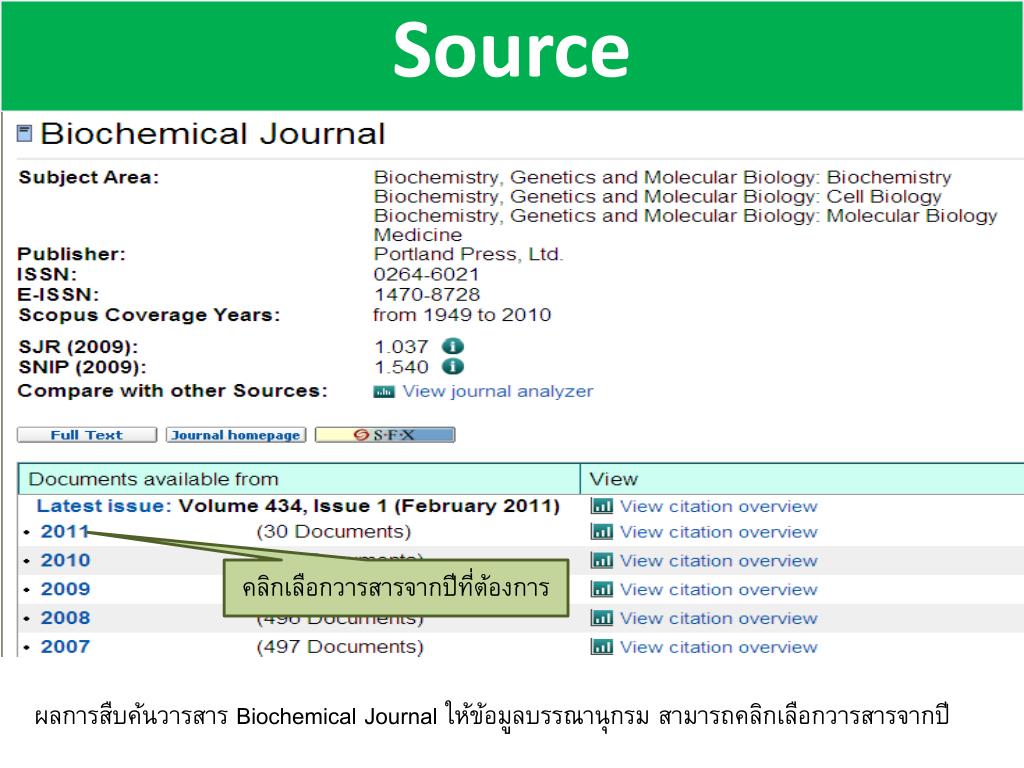Click E-ISSN value 1470-8728
Viewport: 1024px width, 768px height.
pos(426,295)
